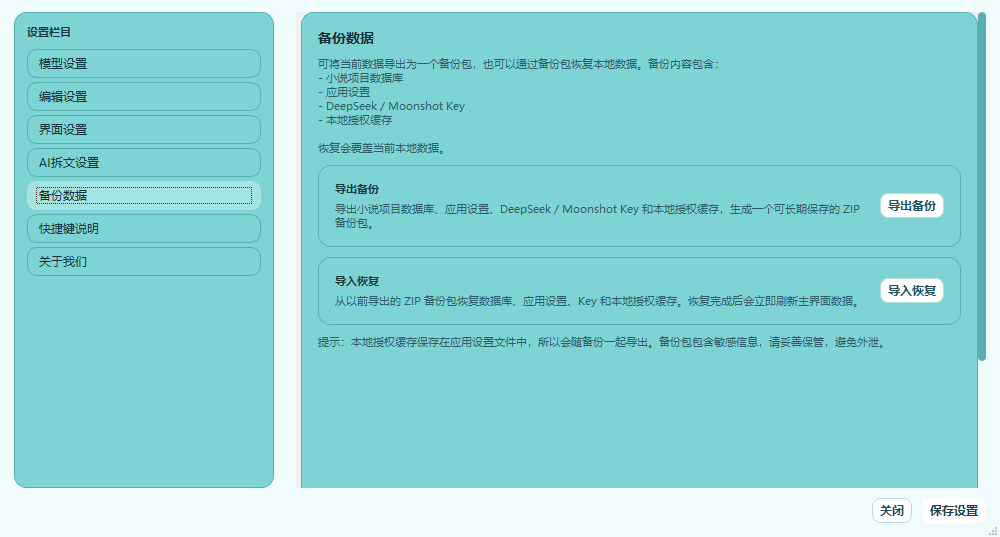Click the 关闭 button
Image resolution: width=1000 pixels, height=537 pixels.
point(892,511)
